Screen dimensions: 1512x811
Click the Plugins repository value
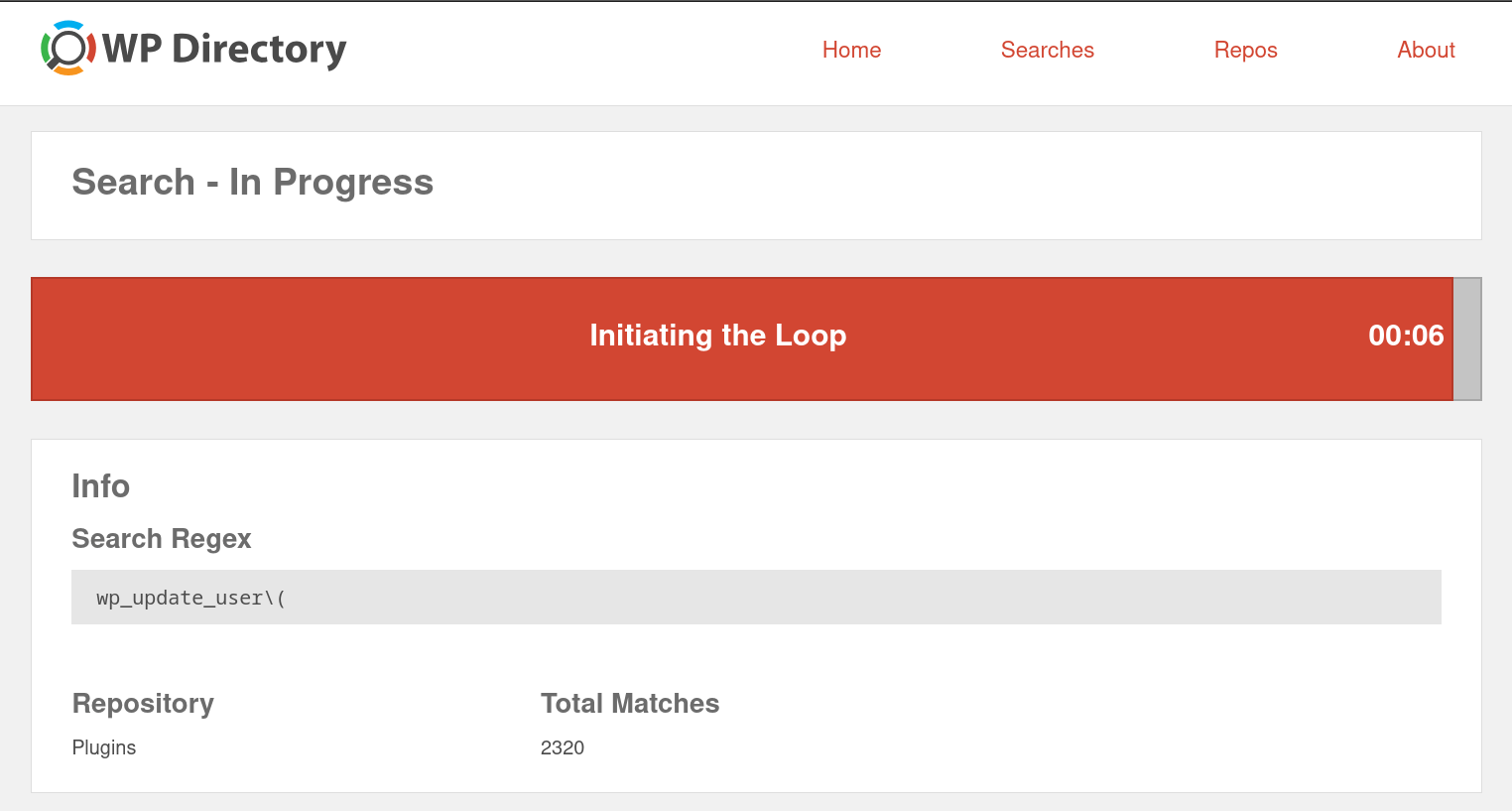pos(104,747)
